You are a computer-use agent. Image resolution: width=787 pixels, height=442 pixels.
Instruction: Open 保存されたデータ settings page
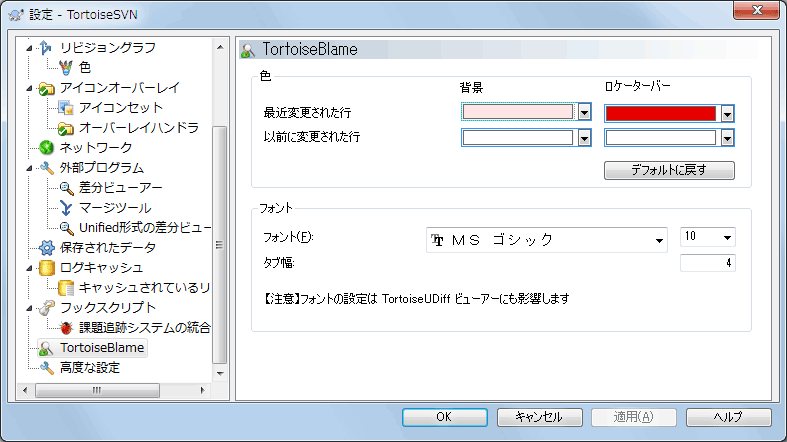click(108, 247)
